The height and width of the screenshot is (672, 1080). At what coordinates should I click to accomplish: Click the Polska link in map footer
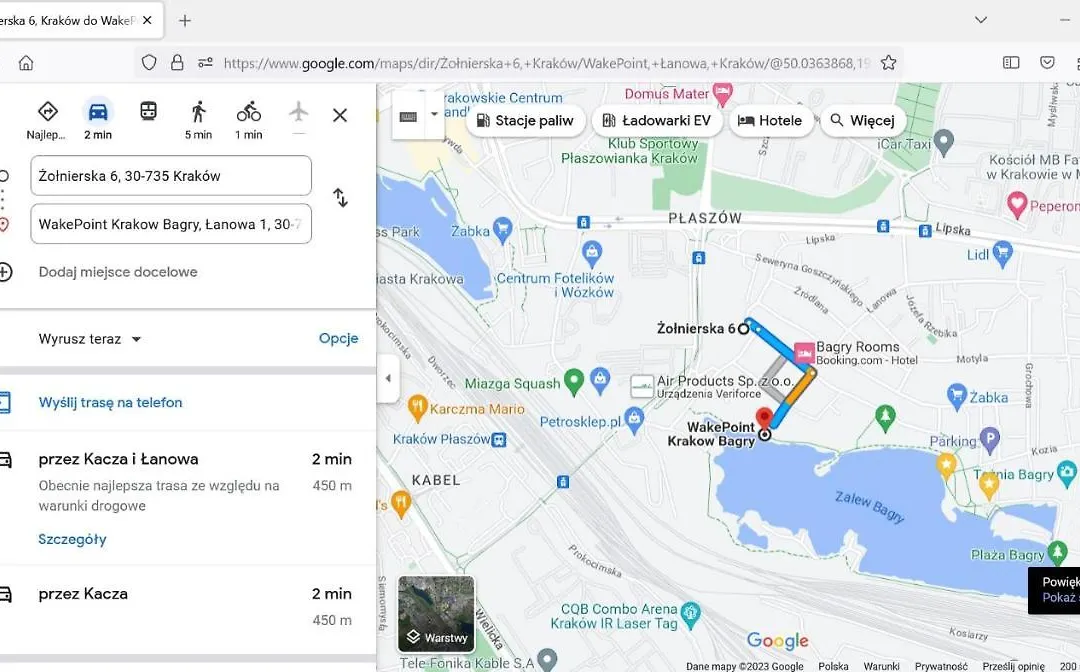coord(833,666)
